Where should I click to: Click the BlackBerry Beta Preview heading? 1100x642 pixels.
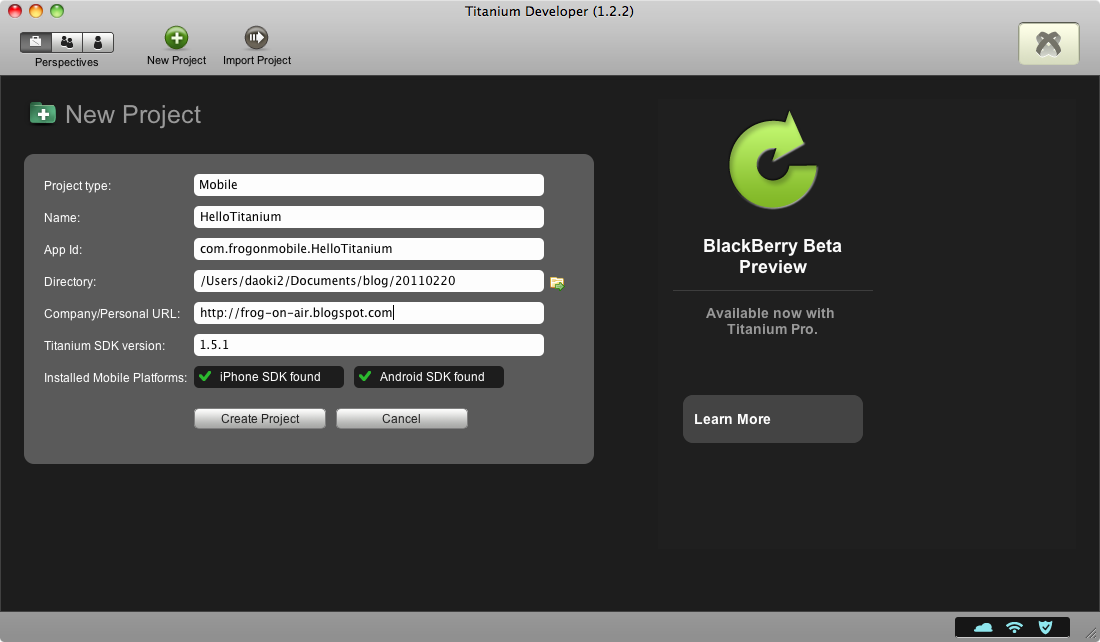(772, 256)
